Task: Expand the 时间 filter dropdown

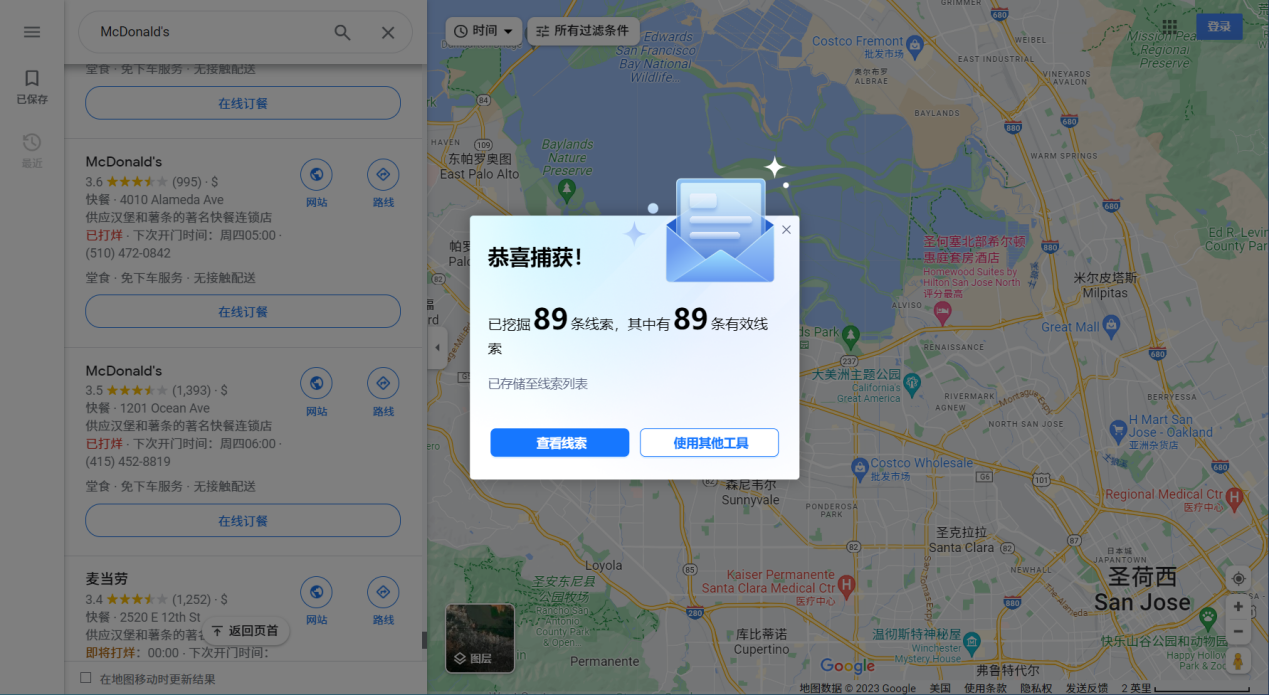Action: click(x=484, y=31)
